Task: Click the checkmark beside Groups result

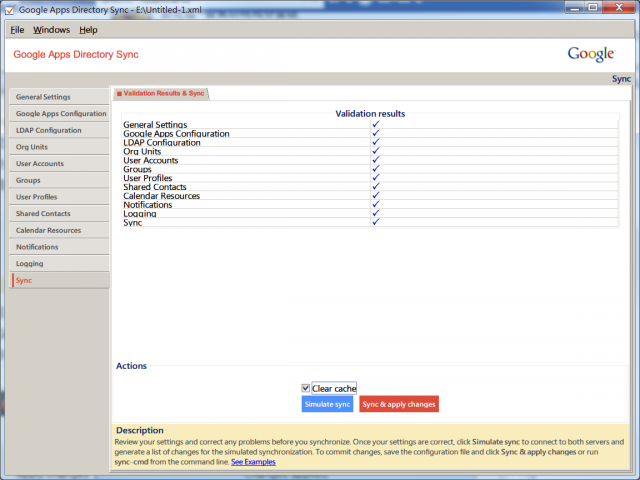Action: tap(376, 169)
